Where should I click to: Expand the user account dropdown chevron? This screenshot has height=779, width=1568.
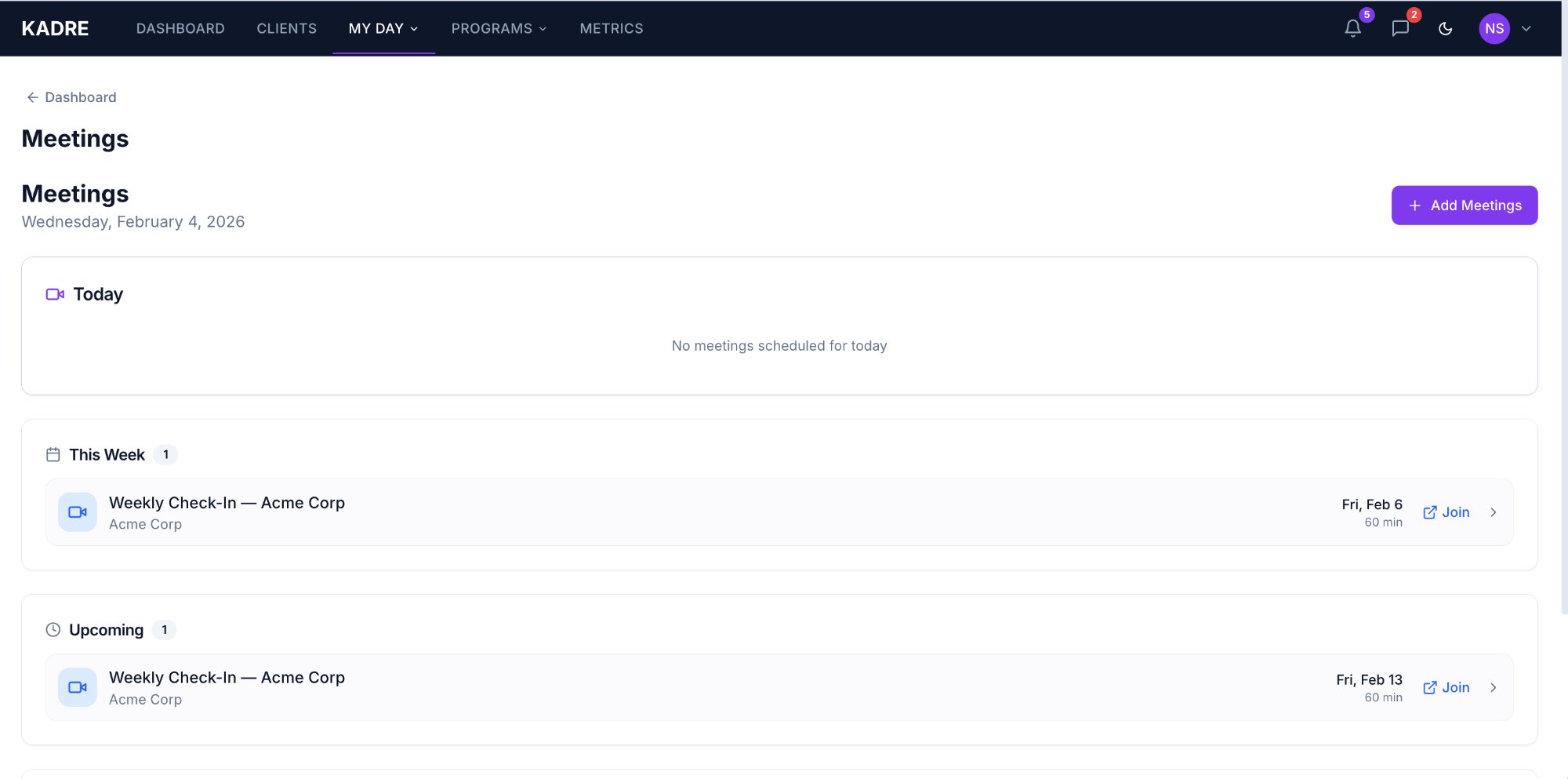(x=1526, y=29)
